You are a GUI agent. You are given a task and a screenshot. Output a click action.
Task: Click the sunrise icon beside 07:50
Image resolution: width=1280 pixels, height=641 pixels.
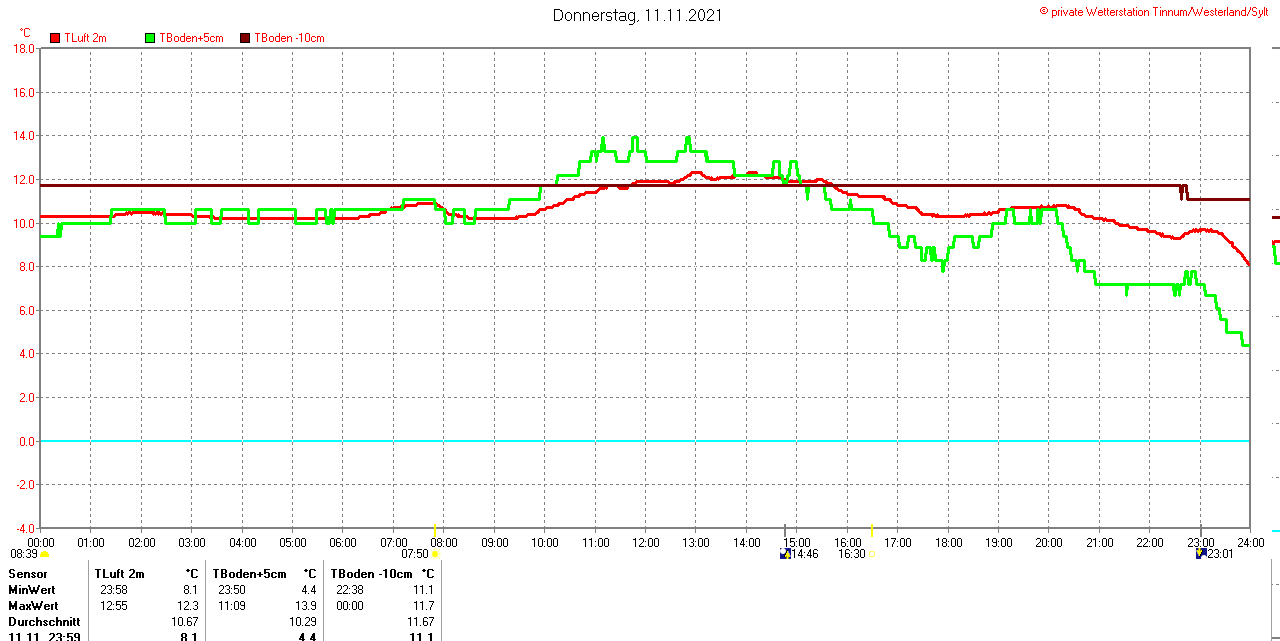(435, 554)
